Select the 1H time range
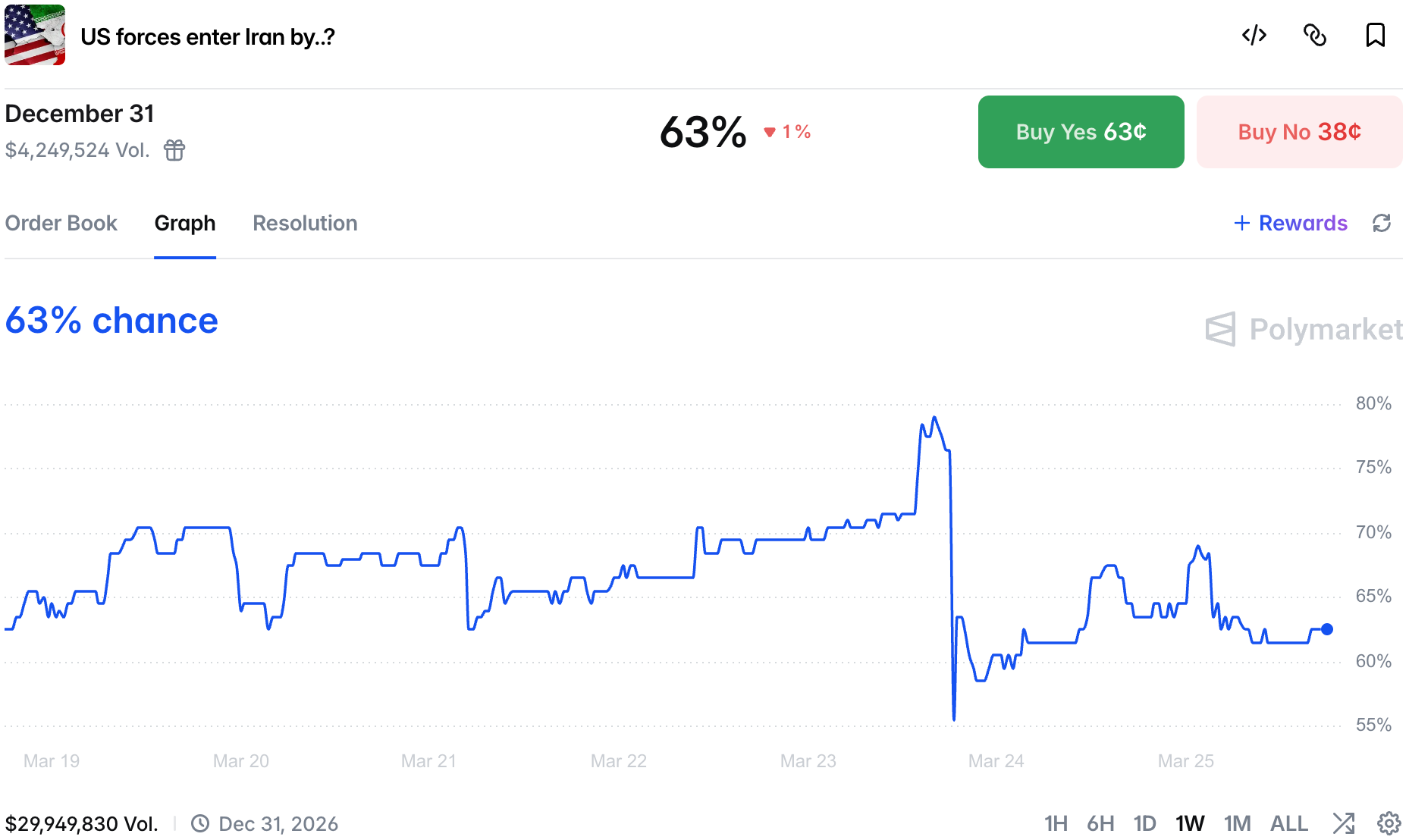The height and width of the screenshot is (840, 1409). coord(1056,823)
